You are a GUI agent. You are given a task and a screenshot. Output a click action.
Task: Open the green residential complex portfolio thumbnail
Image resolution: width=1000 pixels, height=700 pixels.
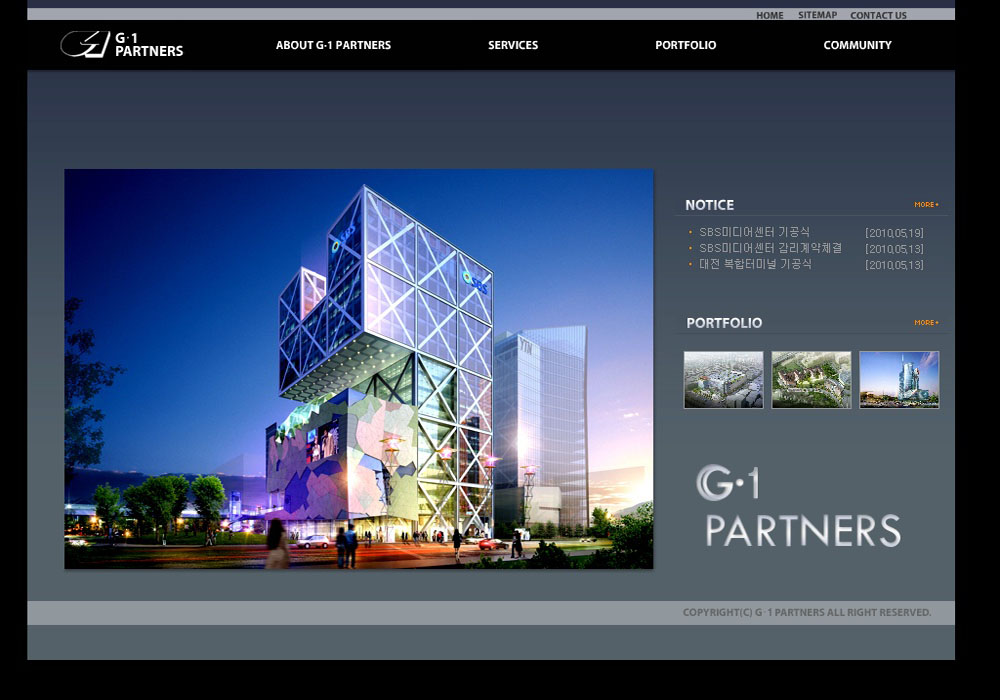point(811,380)
